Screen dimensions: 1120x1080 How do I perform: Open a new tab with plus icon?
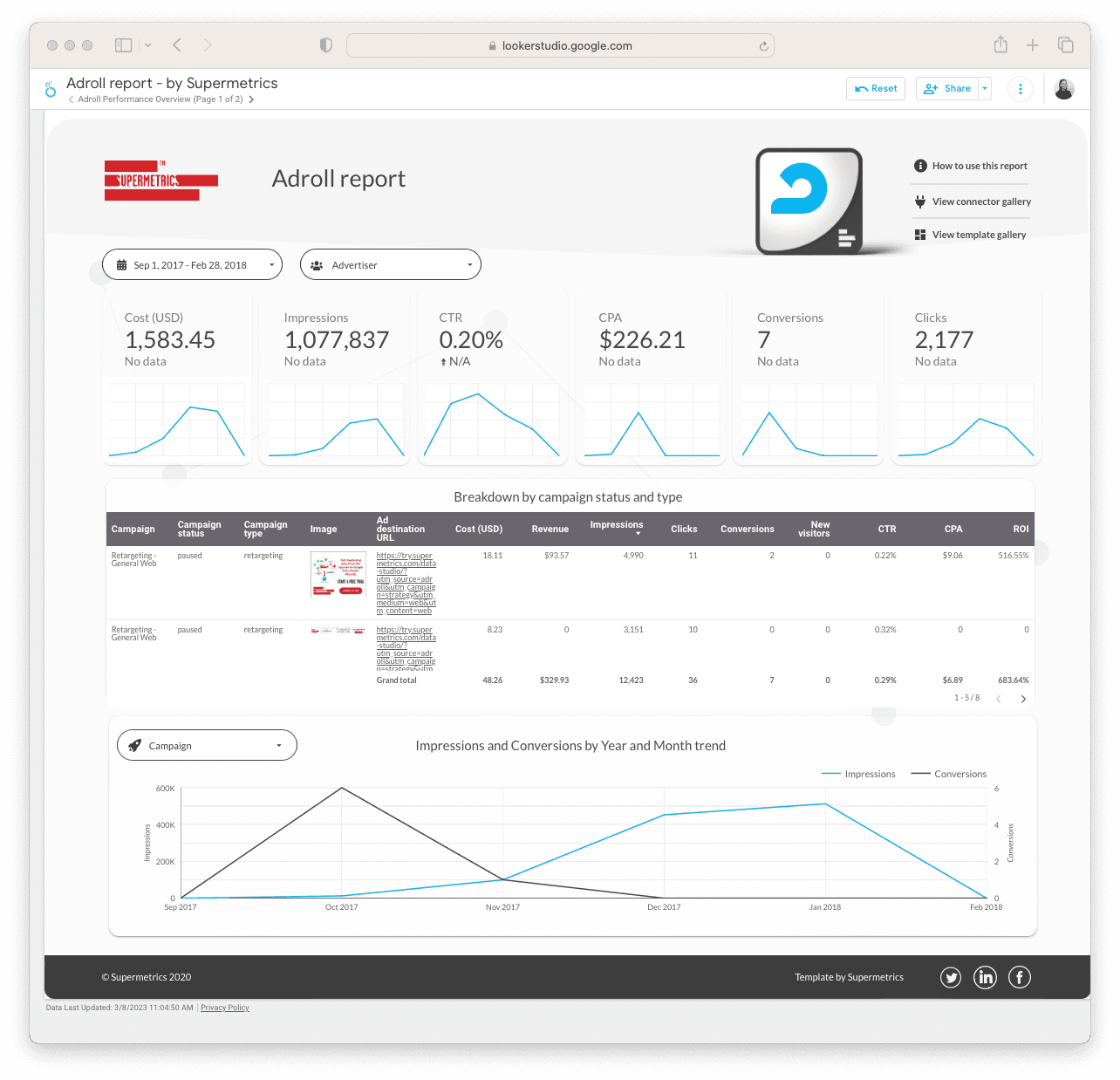click(x=1033, y=44)
